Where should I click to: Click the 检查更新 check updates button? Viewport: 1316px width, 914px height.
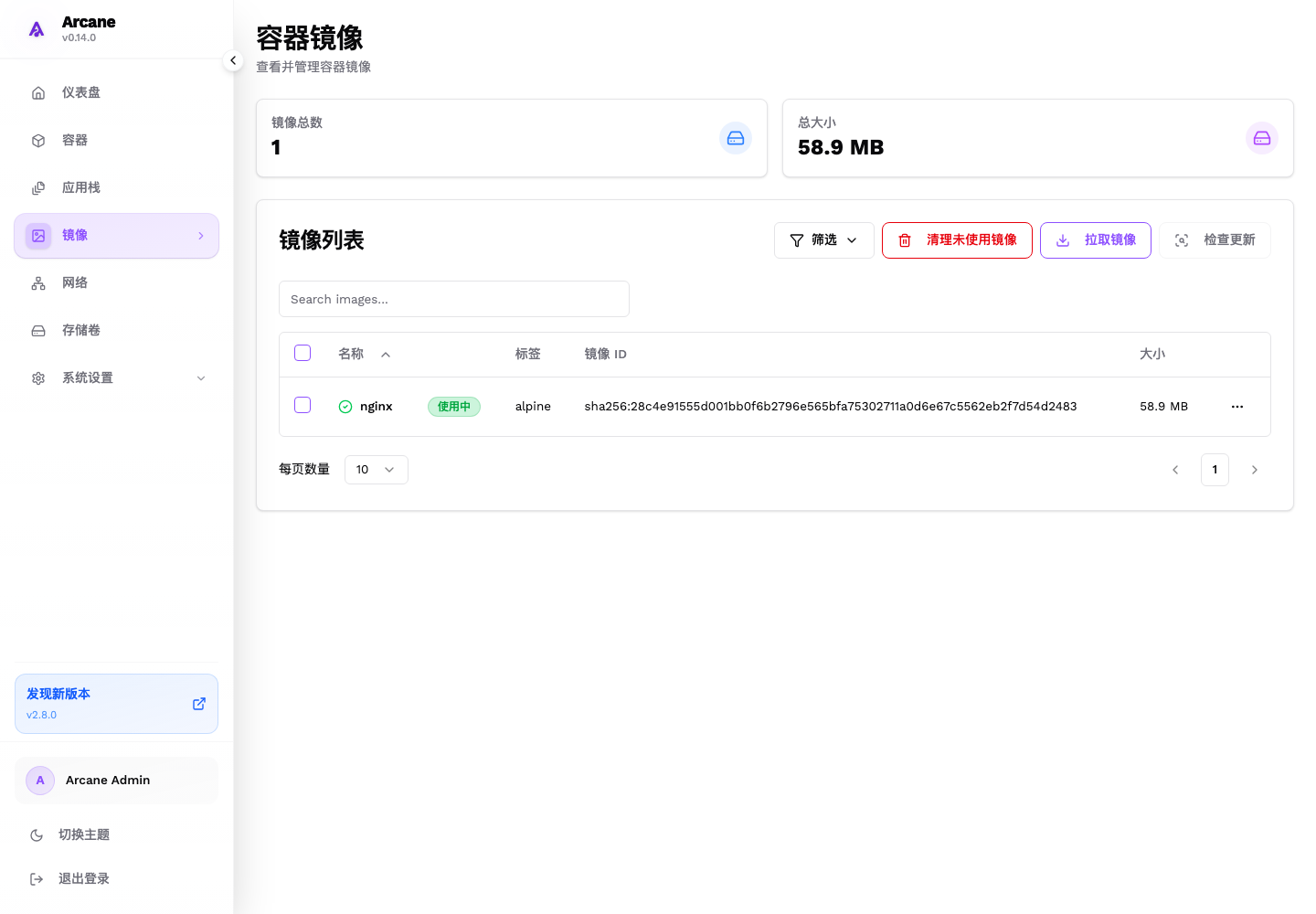1215,240
